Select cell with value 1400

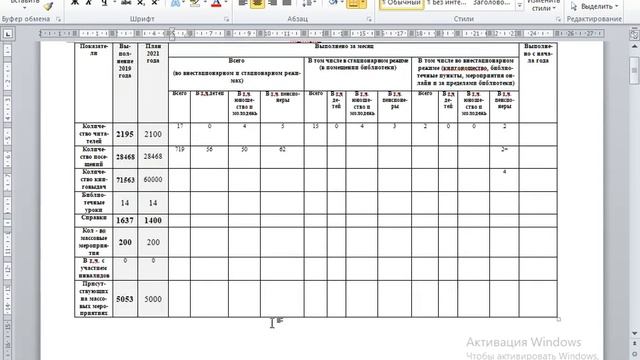[x=153, y=220]
